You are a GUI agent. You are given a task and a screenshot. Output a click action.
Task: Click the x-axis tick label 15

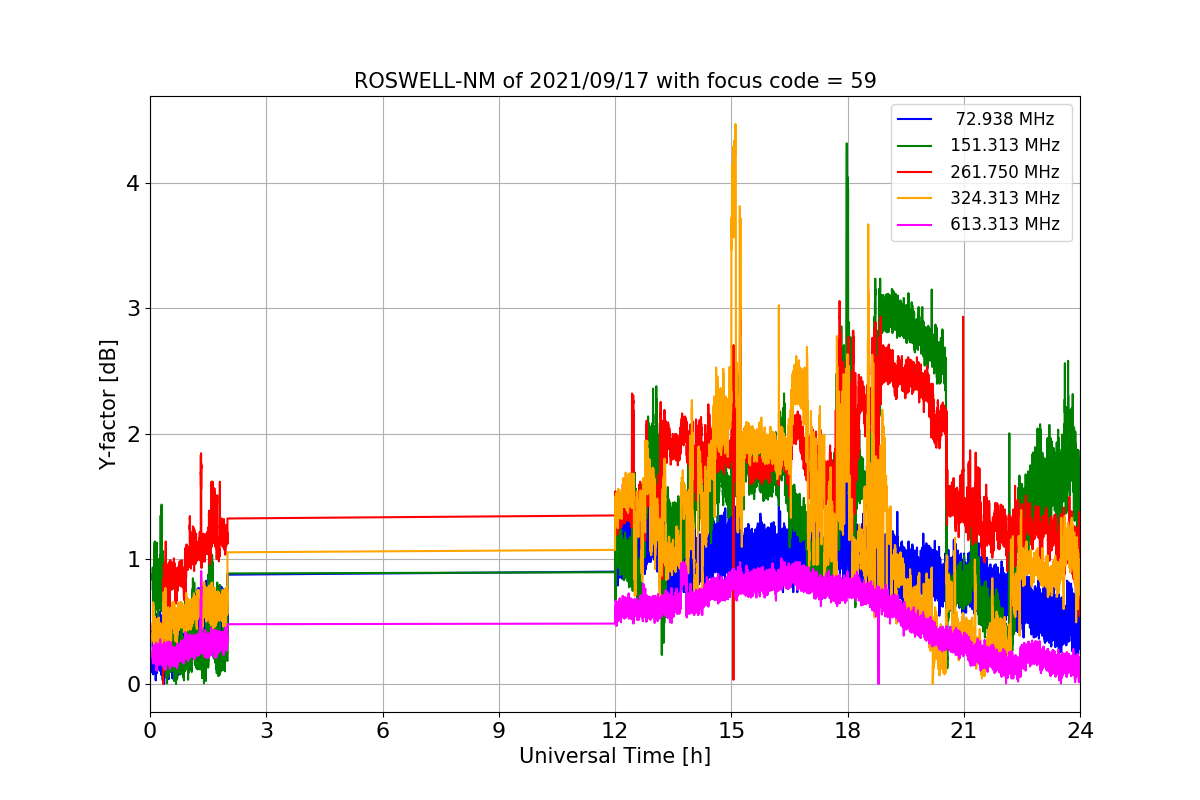[x=731, y=731]
